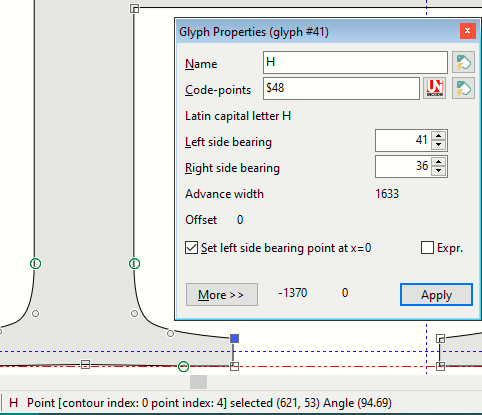Screen dimensions: 482x415
Task: Decrease the Right side bearing value
Action: coord(439,171)
